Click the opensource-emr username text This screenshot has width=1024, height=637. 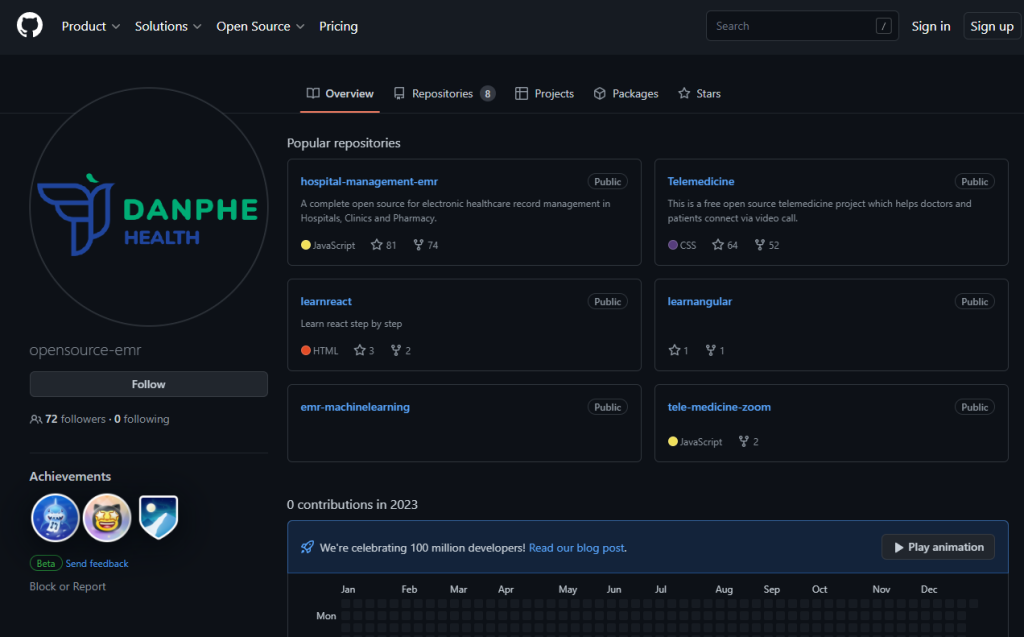click(x=85, y=350)
